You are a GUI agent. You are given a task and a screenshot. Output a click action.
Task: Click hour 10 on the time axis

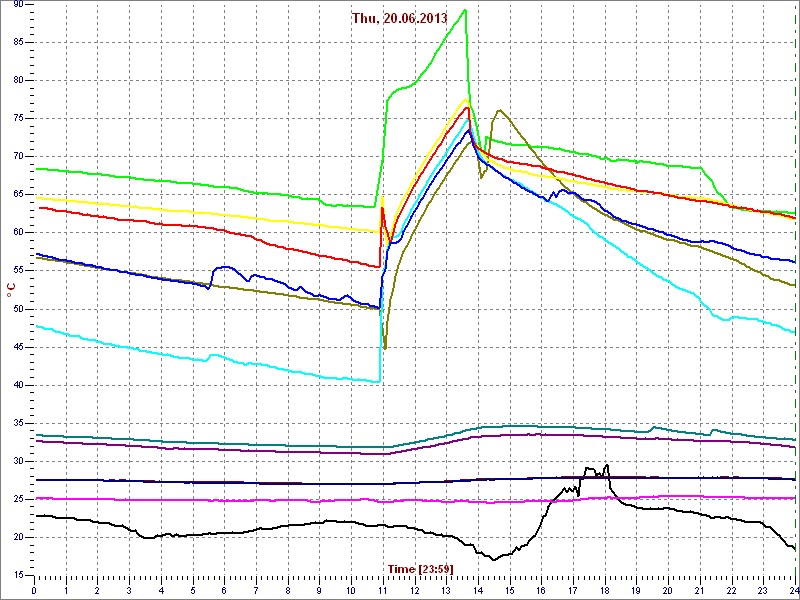click(x=351, y=590)
